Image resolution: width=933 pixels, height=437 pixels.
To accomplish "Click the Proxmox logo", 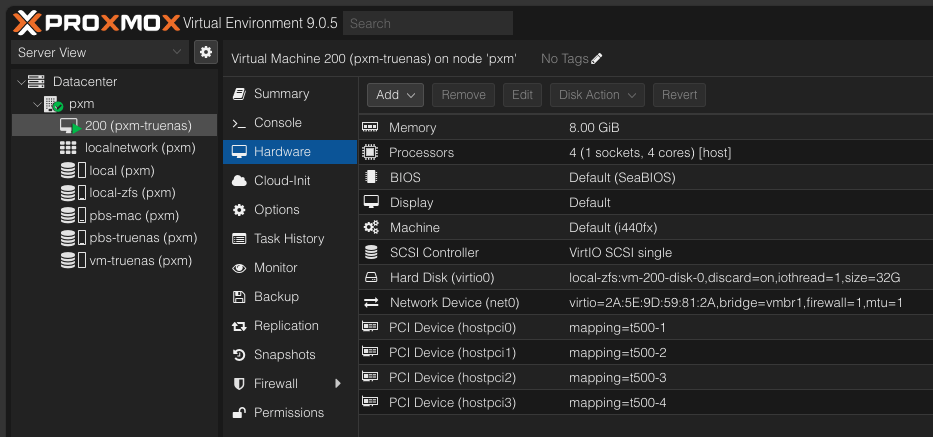I will (96, 23).
